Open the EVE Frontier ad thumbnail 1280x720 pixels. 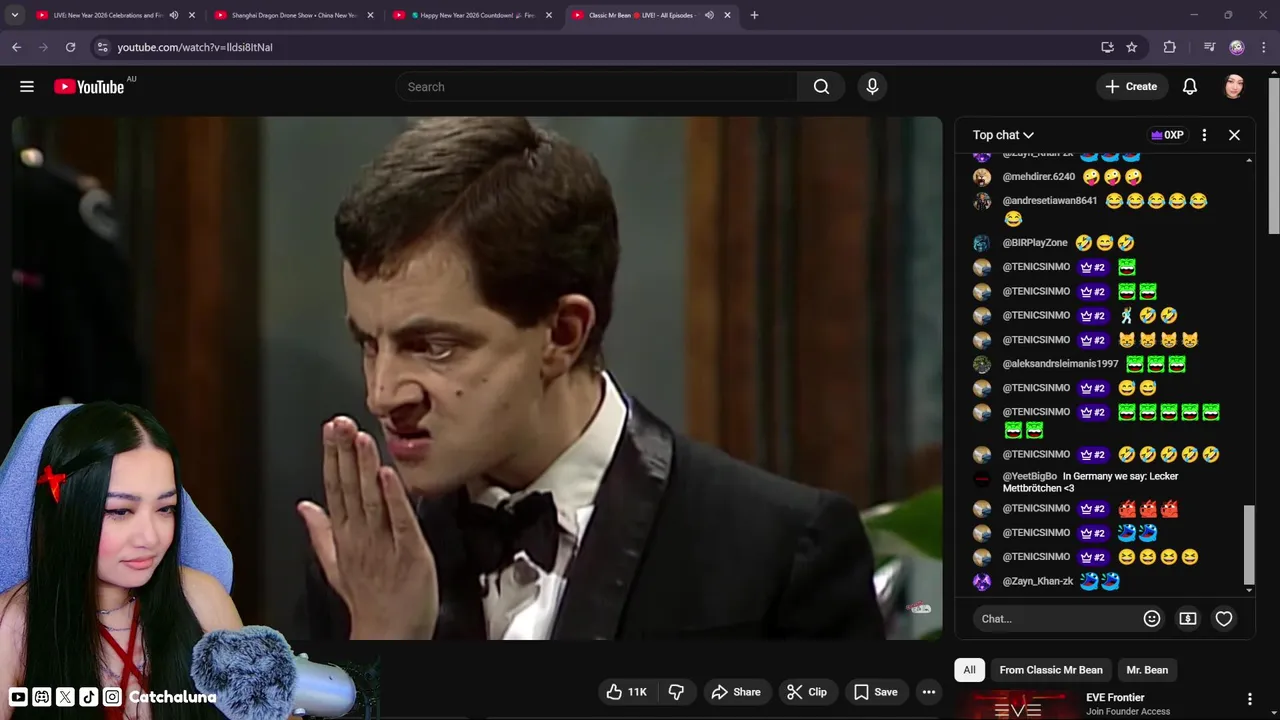[x=1017, y=705]
